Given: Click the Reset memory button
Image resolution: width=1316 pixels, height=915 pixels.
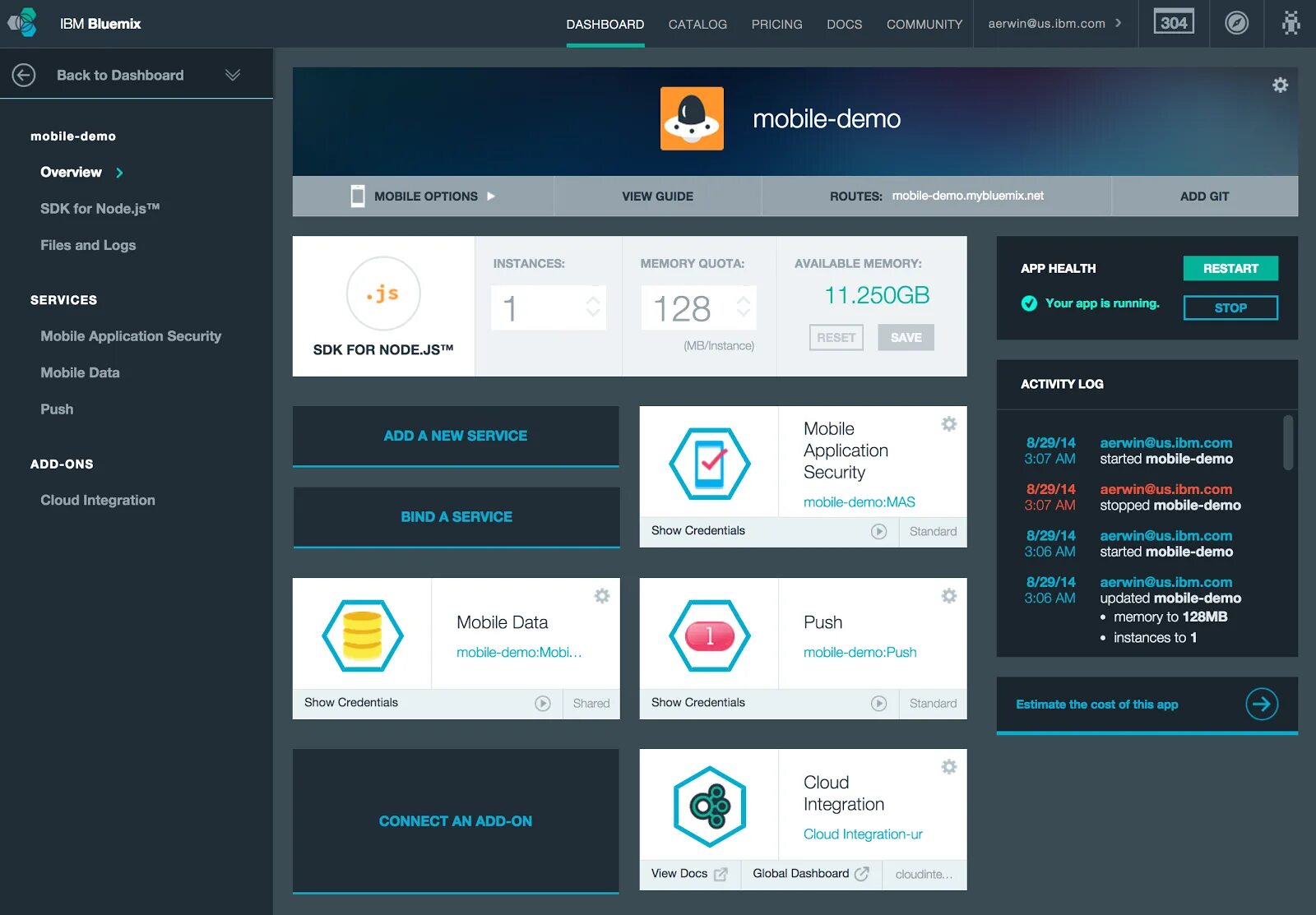Looking at the screenshot, I should 836,338.
